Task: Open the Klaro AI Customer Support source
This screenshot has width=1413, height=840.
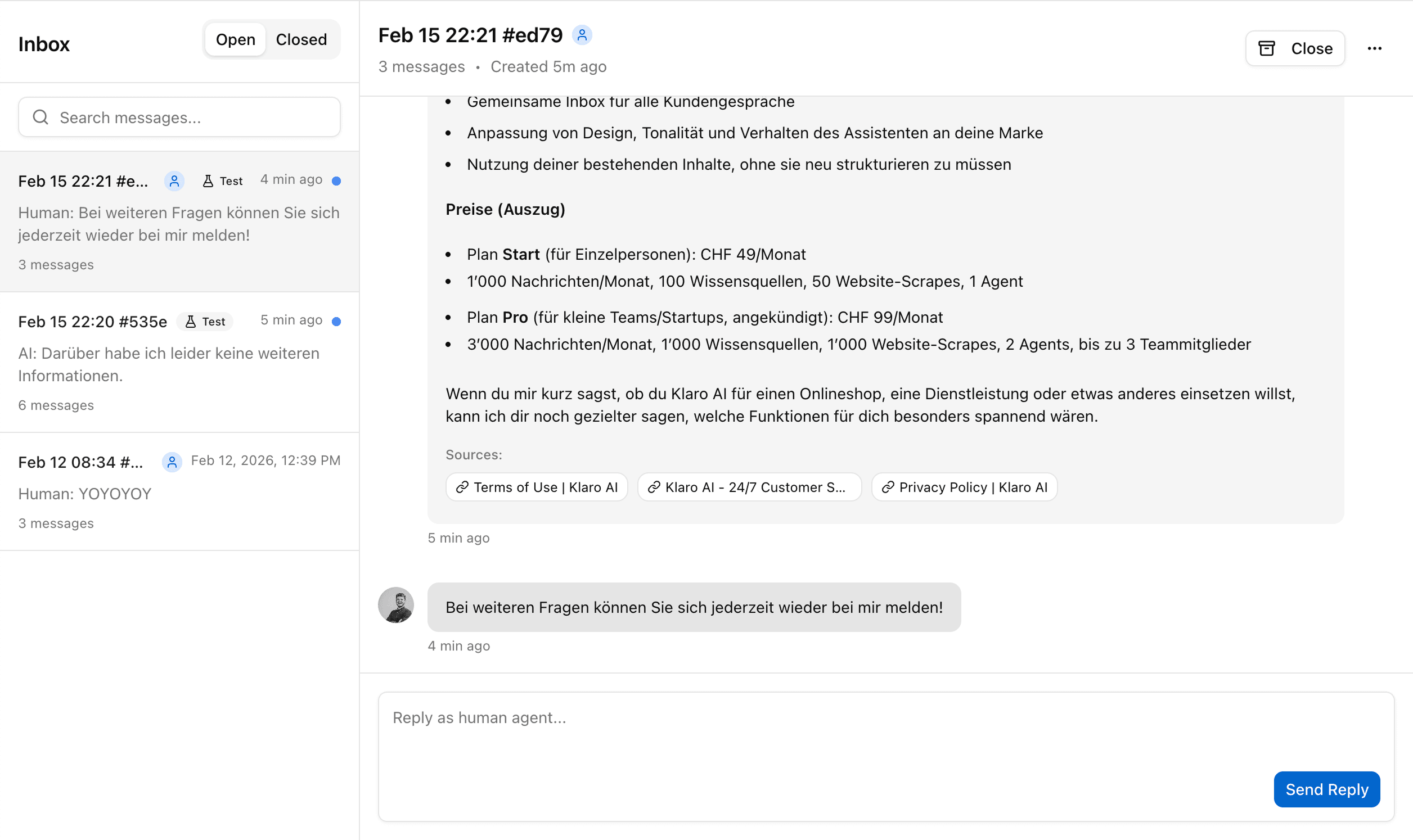Action: [749, 487]
